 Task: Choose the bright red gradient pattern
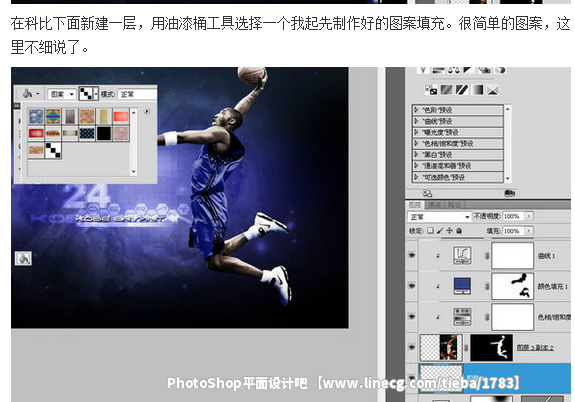pos(121,117)
